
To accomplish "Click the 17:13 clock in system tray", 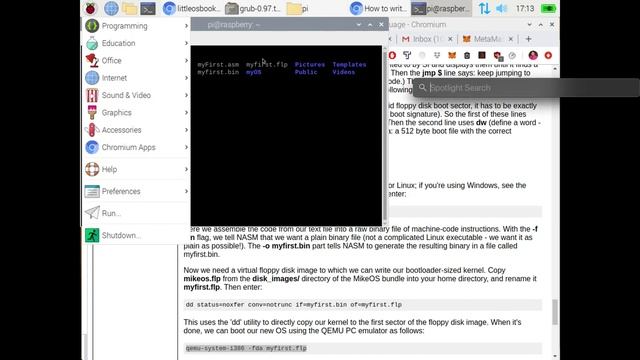I will click(x=525, y=8).
